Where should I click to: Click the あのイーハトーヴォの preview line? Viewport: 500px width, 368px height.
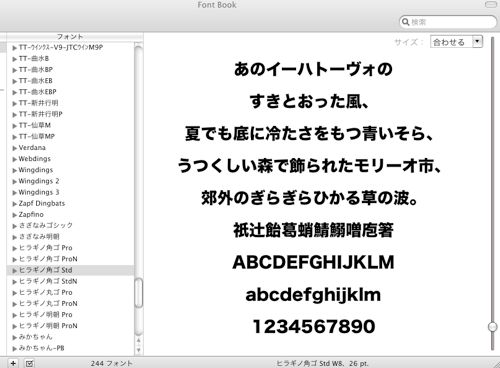[x=313, y=69]
